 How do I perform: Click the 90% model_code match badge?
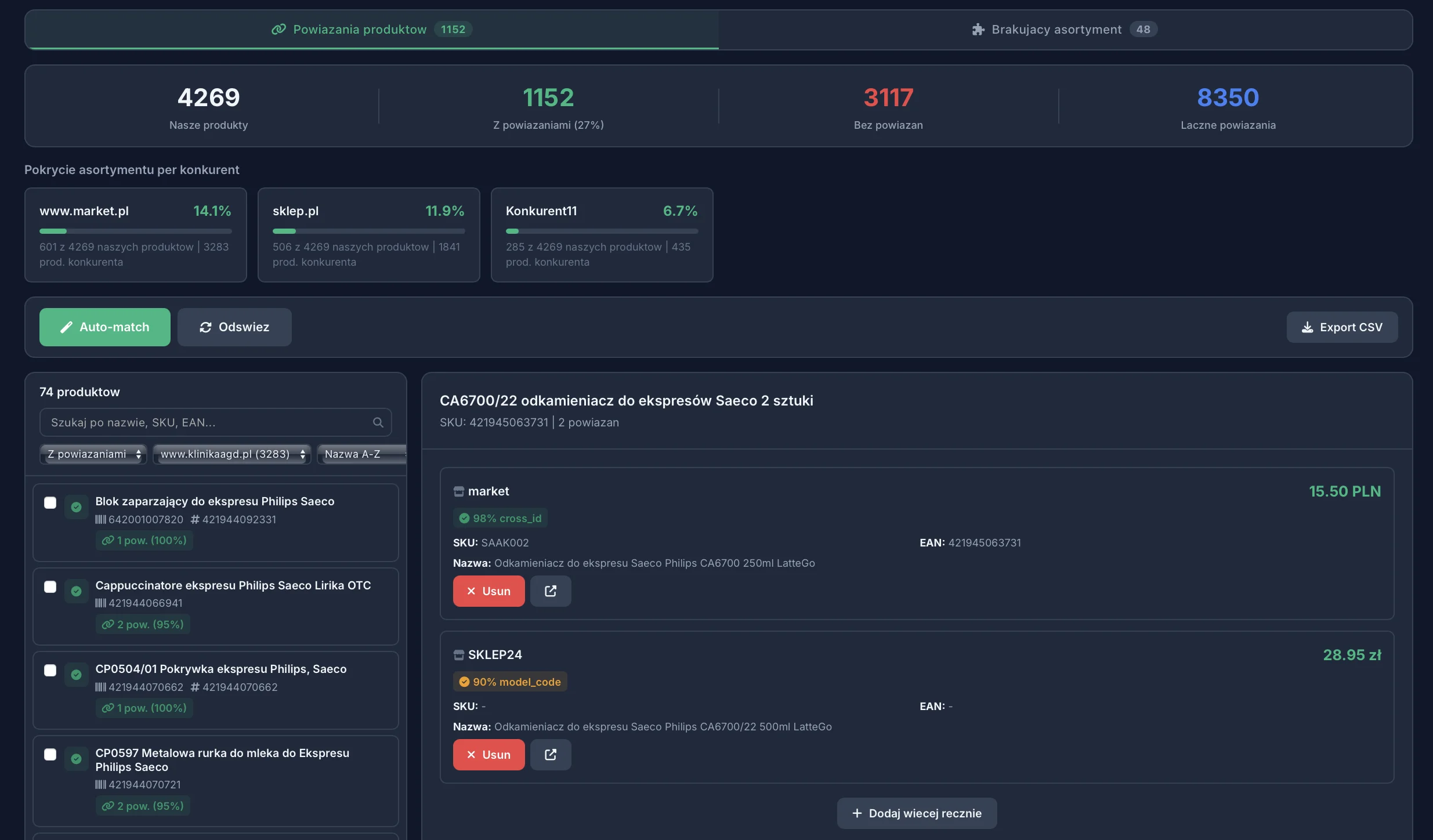tap(510, 682)
